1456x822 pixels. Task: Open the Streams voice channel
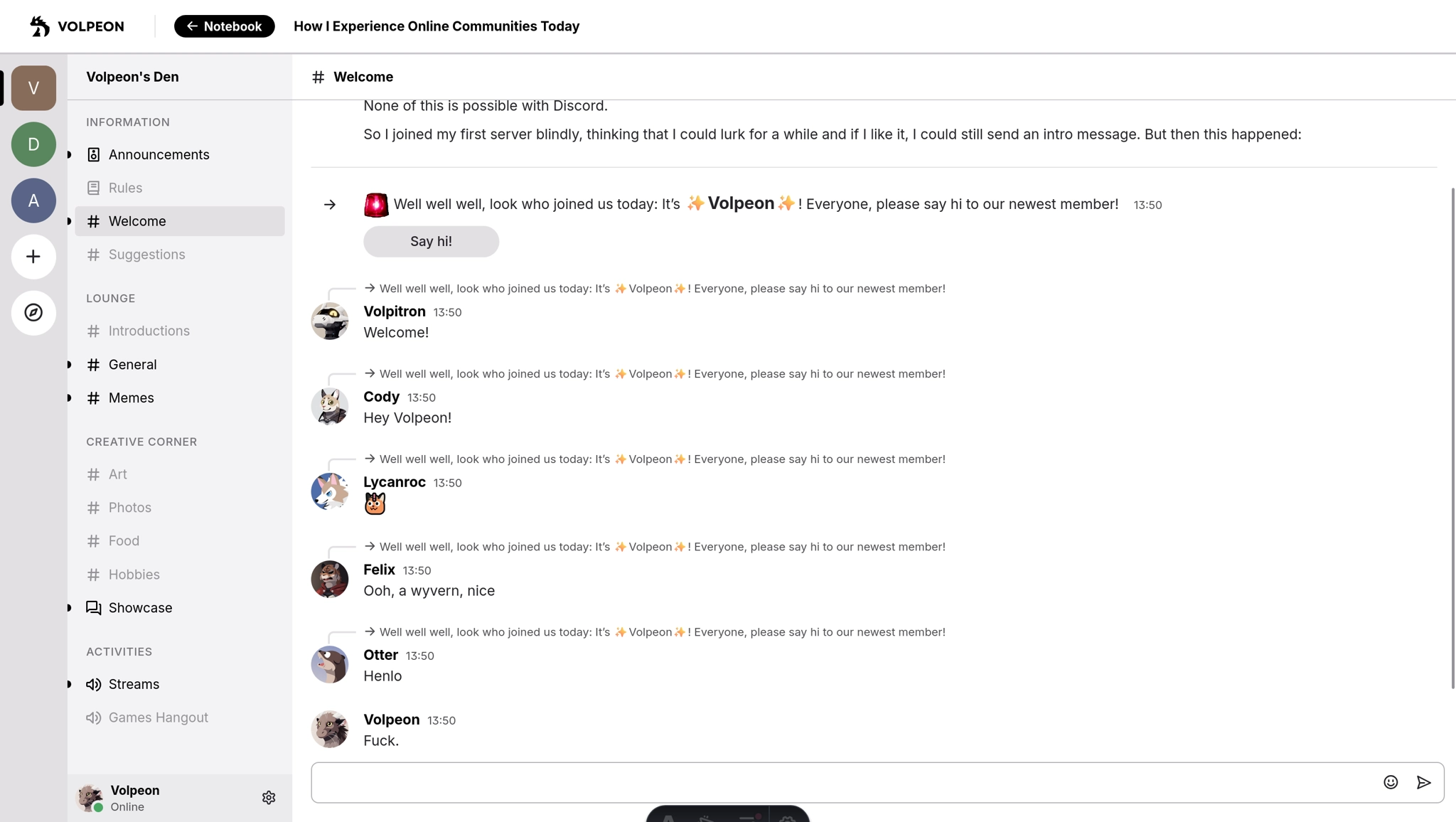pyautogui.click(x=134, y=684)
